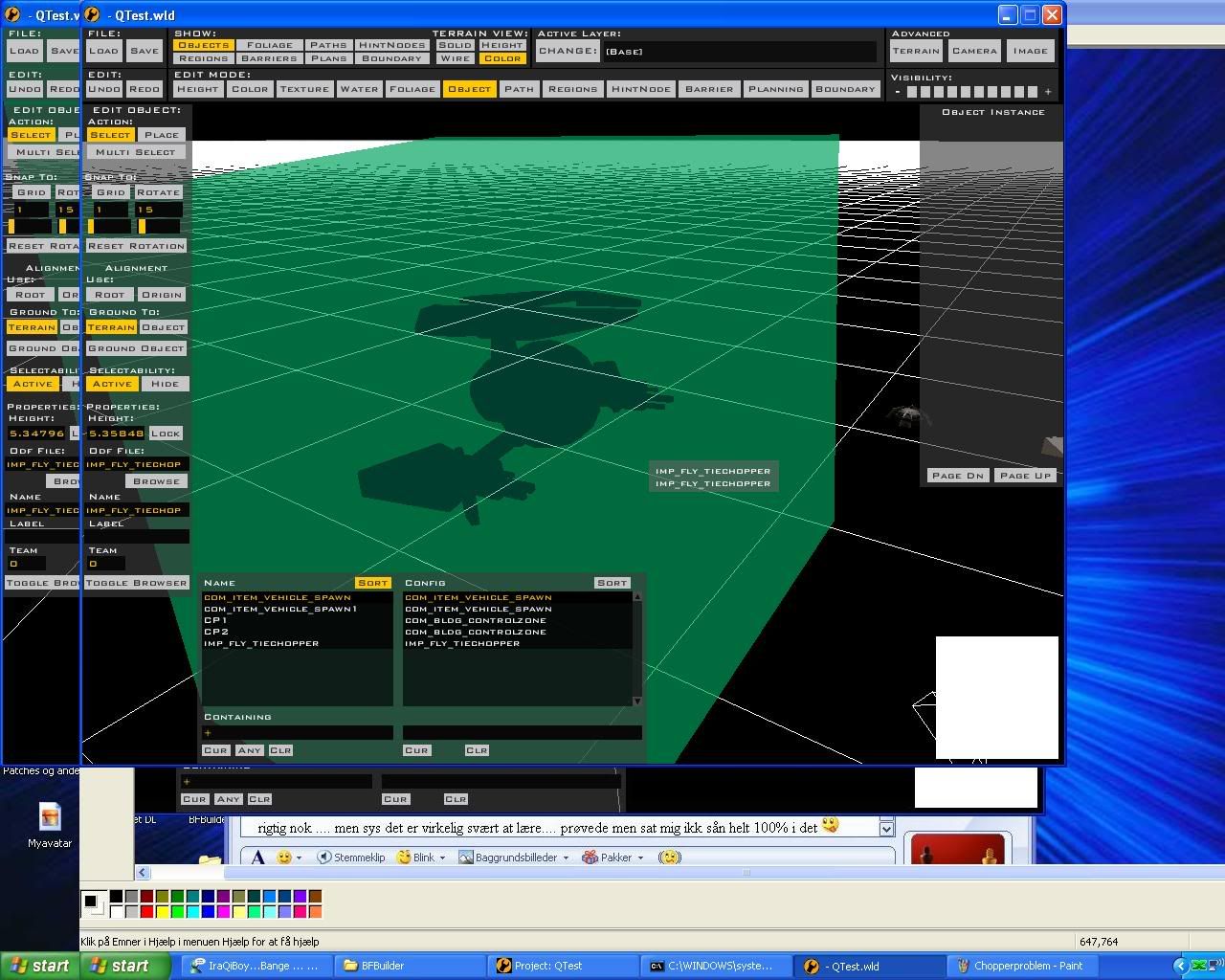Select Wire terrain view
Image resolution: width=1225 pixels, height=980 pixels.
point(455,58)
